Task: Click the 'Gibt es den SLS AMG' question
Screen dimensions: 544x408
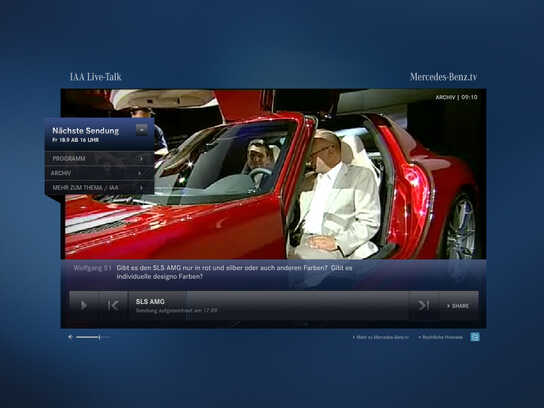Action: point(234,272)
